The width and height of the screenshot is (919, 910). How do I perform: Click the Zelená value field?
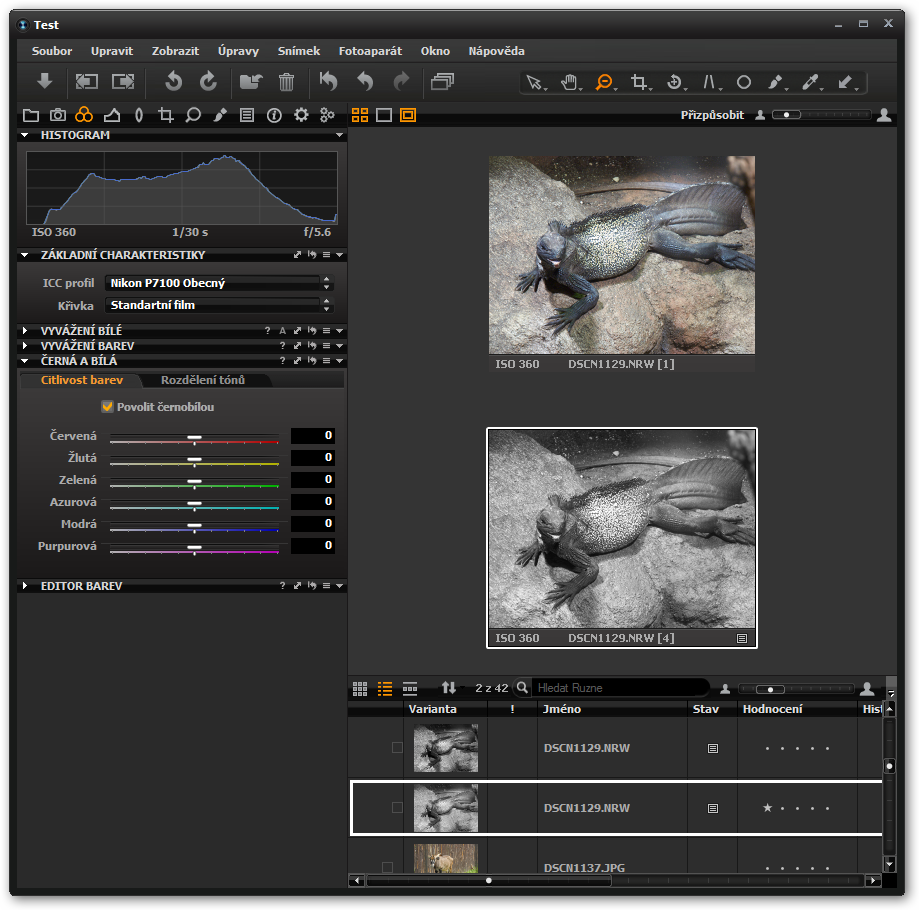point(313,479)
